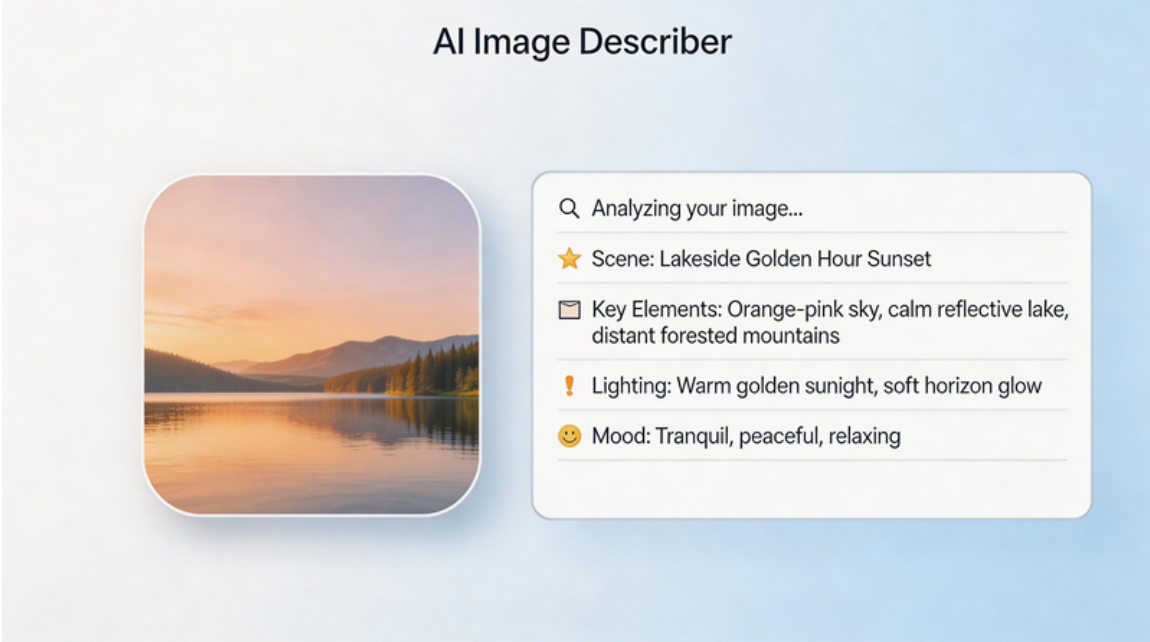Select the smiley face Mood icon
Screen dimensions: 1150x642
pyautogui.click(x=568, y=436)
